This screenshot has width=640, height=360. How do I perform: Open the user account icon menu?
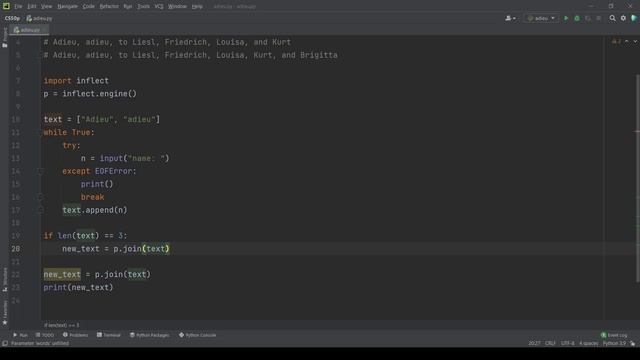tap(510, 18)
